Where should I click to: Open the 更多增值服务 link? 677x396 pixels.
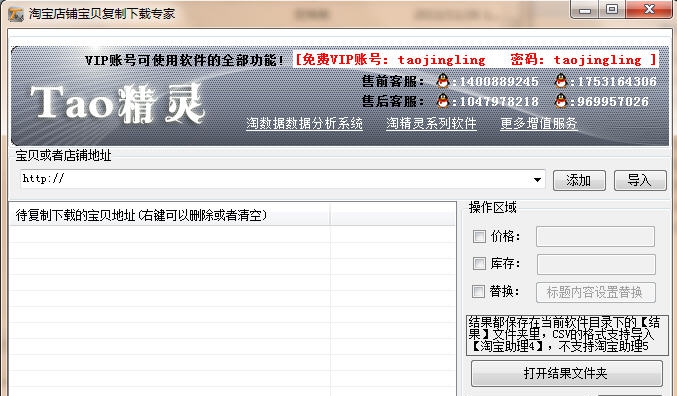point(539,124)
